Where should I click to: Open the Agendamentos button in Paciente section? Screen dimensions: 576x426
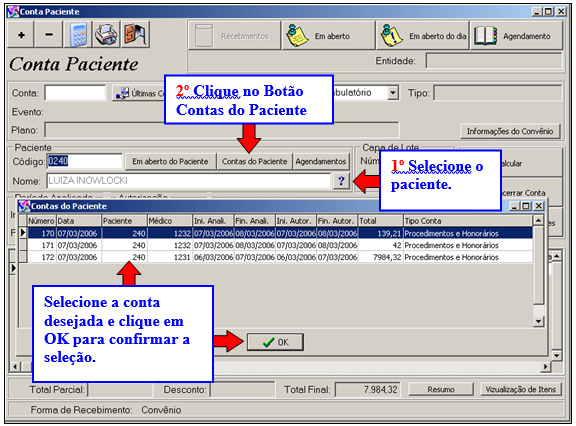pos(321,162)
